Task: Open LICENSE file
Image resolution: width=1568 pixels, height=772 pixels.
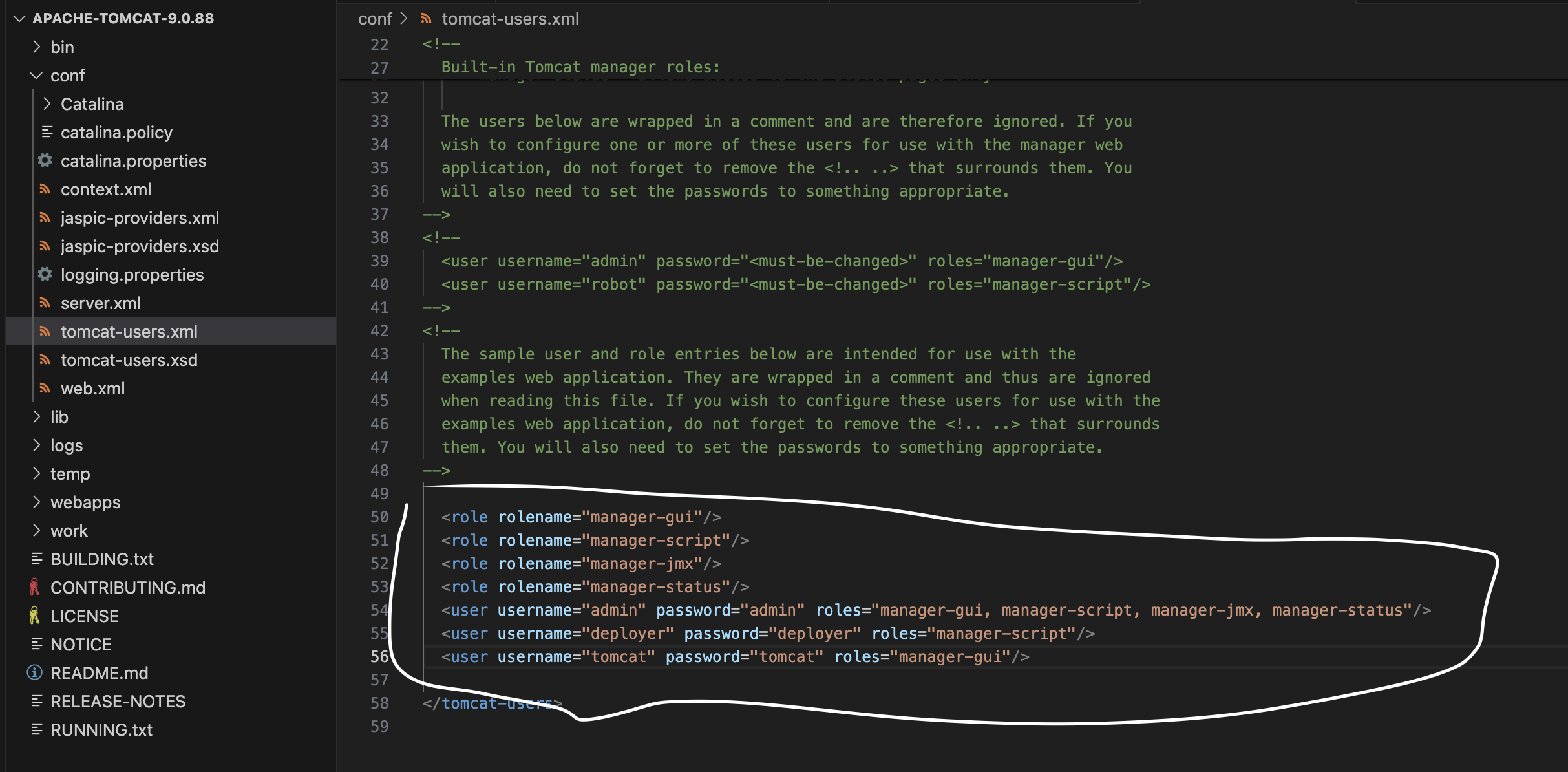Action: click(x=85, y=616)
